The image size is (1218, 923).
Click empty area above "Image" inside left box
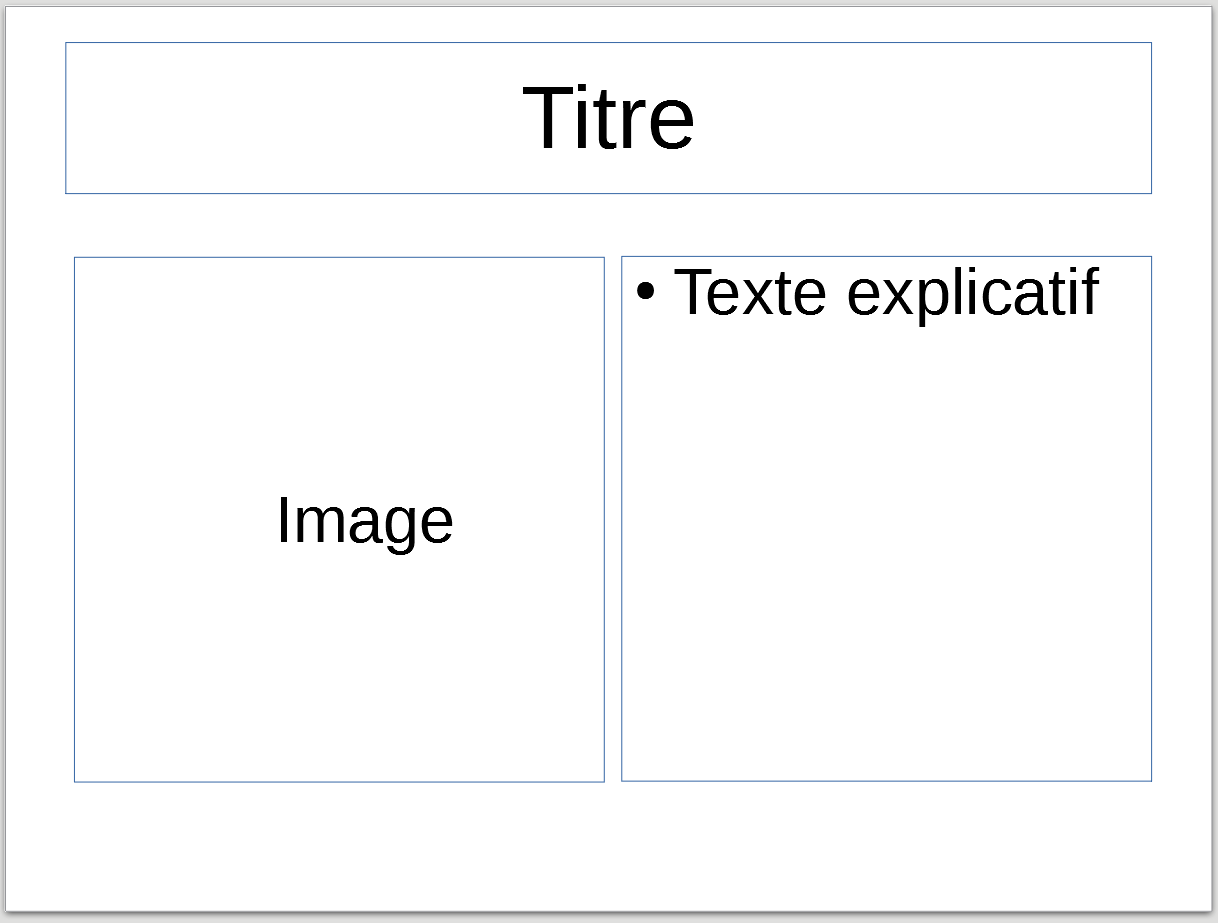coord(339,370)
